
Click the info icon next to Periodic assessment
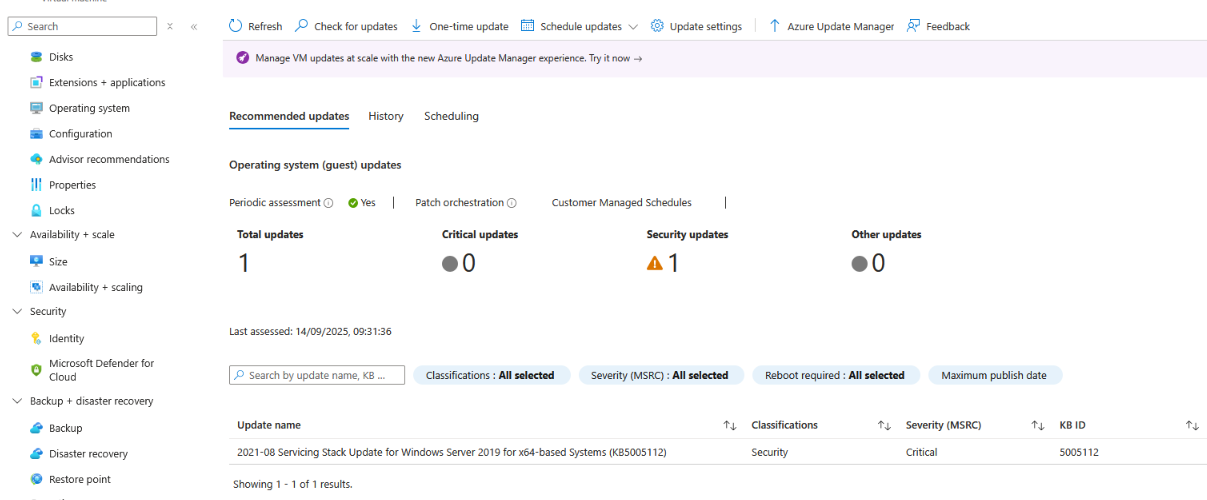point(328,203)
